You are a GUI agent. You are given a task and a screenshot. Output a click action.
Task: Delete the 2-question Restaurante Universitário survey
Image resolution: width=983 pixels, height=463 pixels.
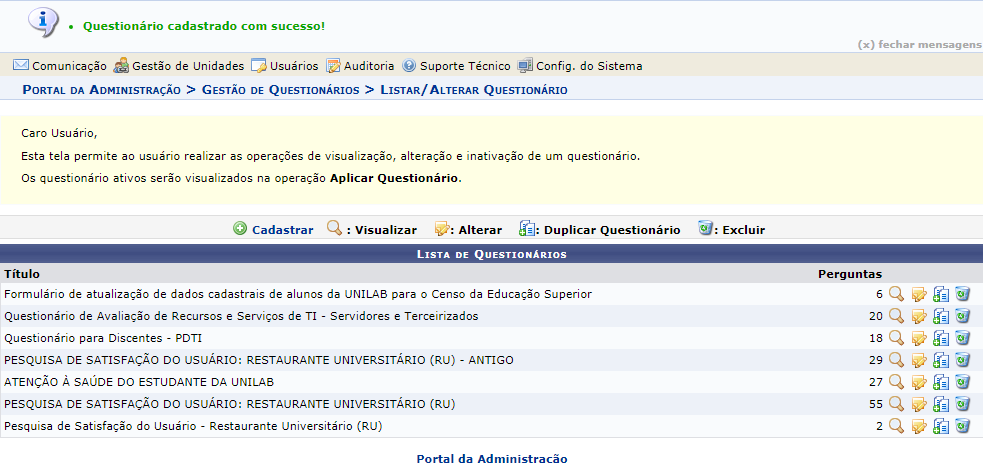962,426
